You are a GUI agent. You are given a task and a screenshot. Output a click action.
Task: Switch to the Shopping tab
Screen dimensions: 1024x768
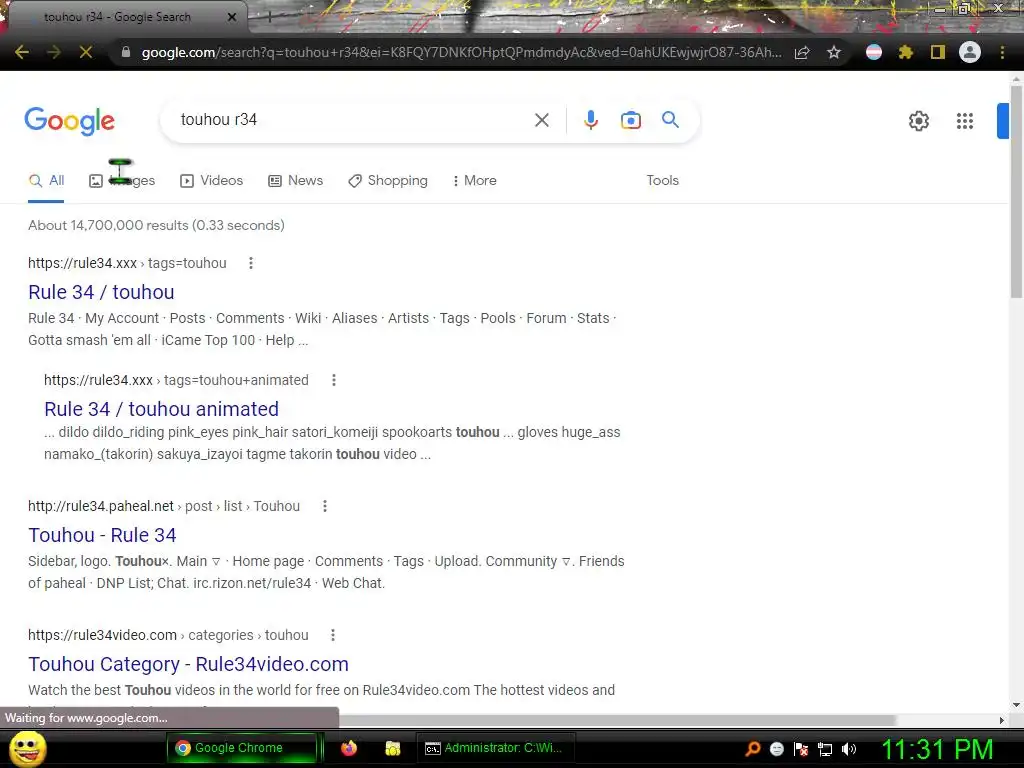pos(388,181)
